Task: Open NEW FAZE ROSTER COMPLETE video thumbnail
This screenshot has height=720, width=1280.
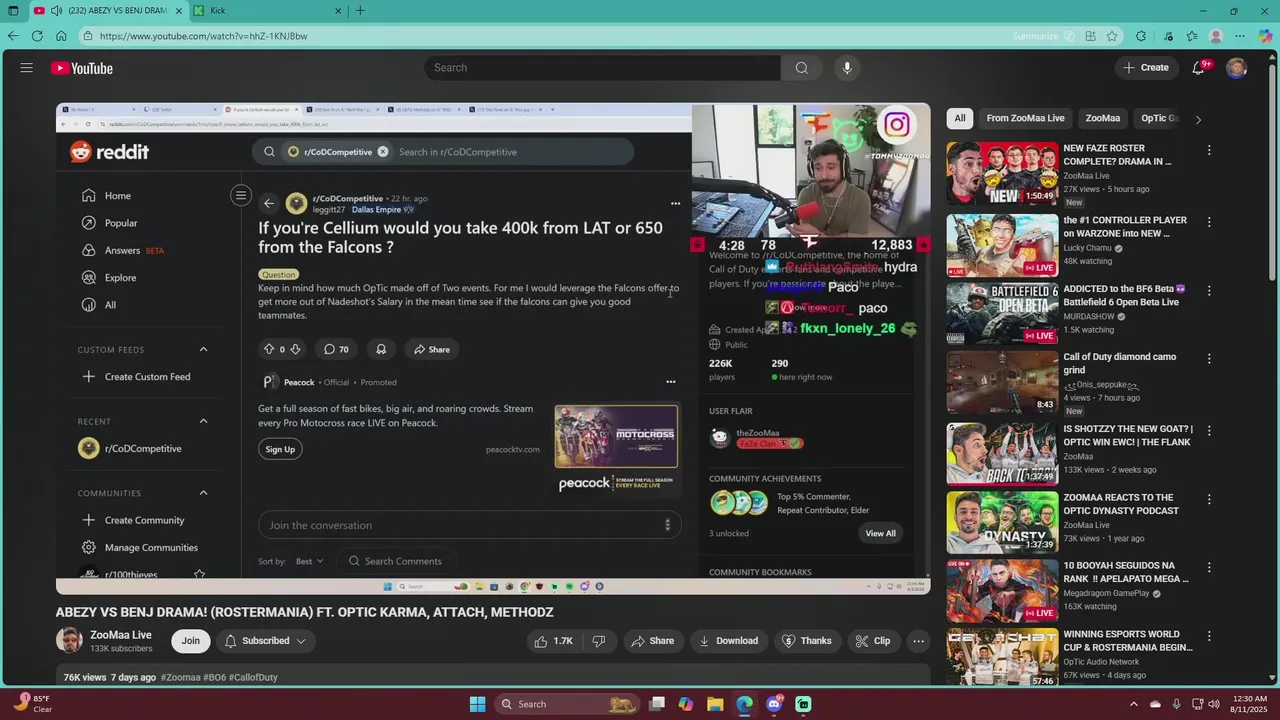Action: point(1002,174)
